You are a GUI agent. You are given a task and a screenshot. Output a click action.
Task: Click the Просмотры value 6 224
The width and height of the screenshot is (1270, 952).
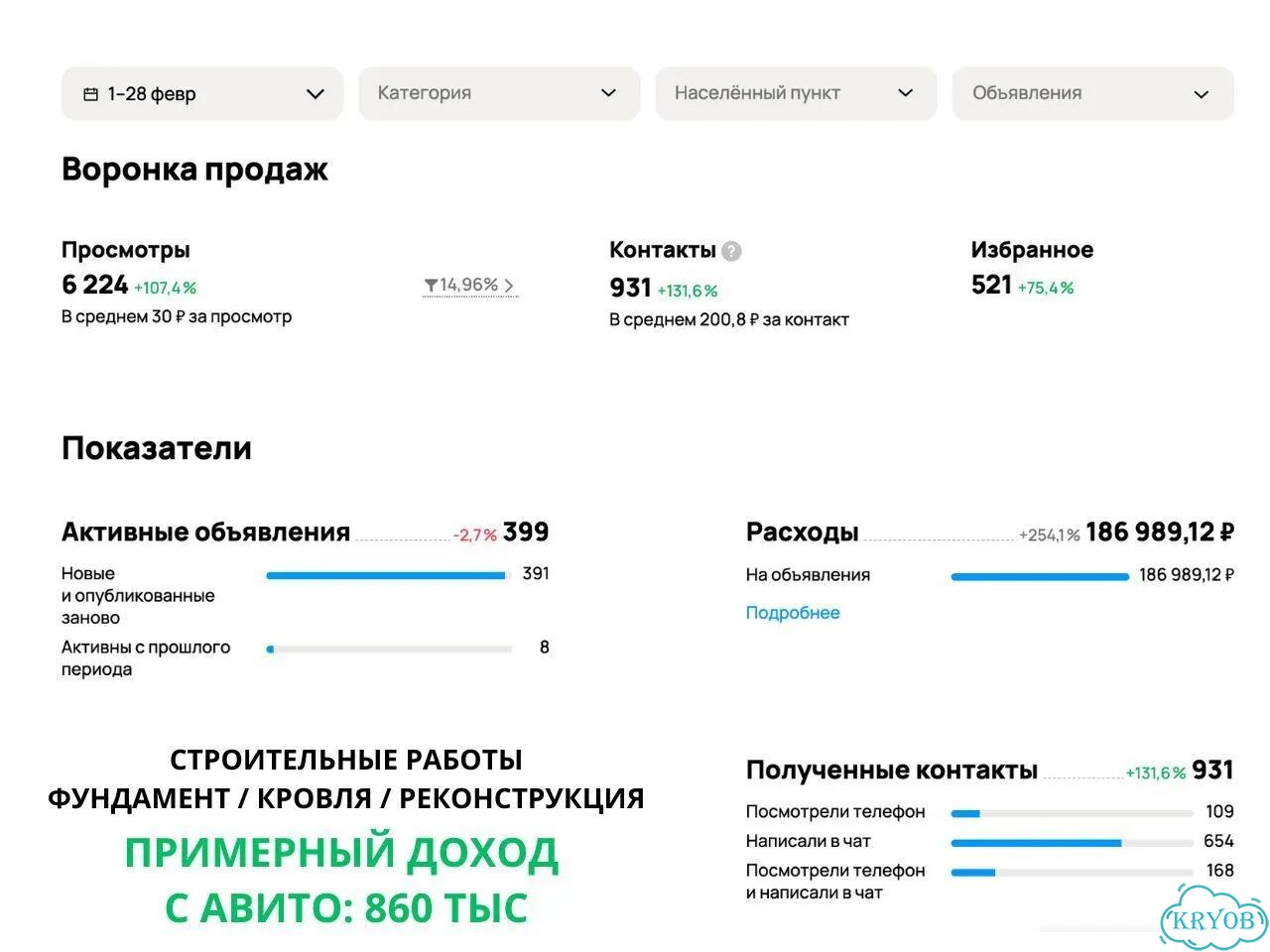[x=95, y=285]
